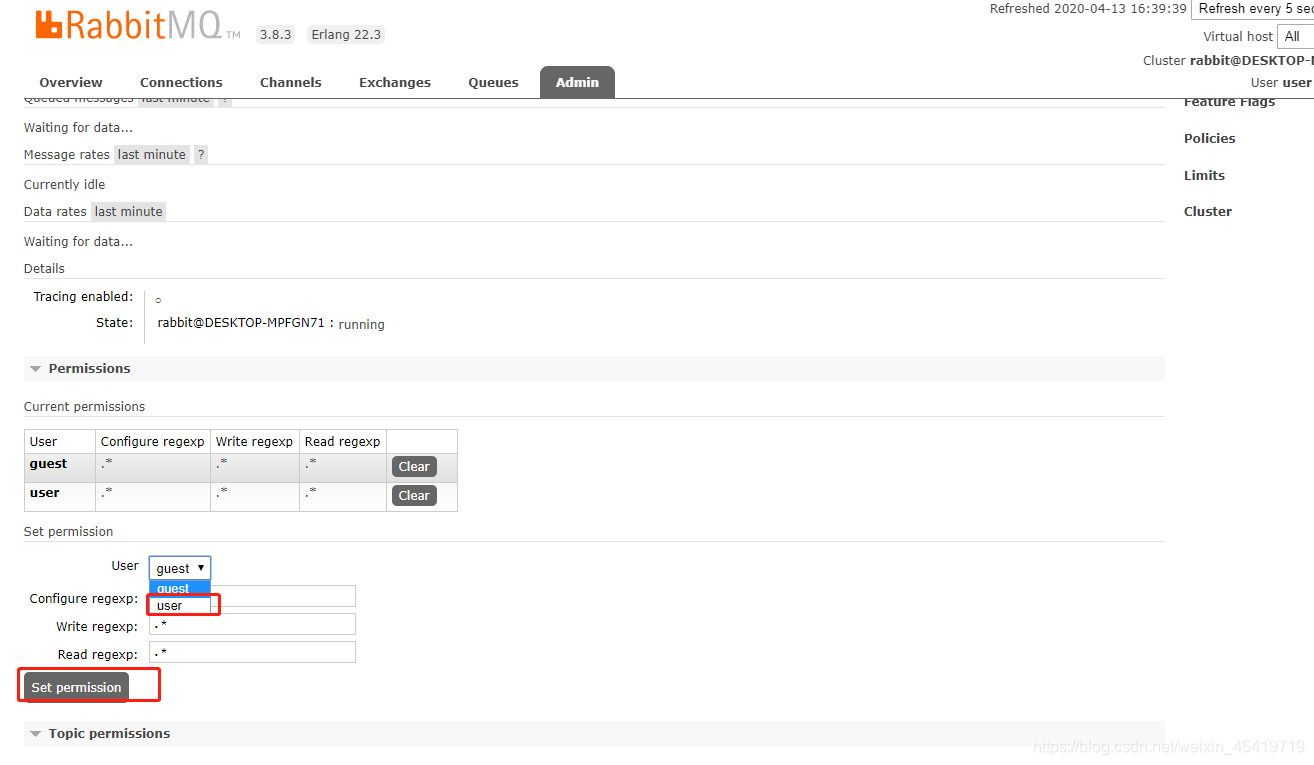
Task: Open the User select dropdown
Action: 180,568
